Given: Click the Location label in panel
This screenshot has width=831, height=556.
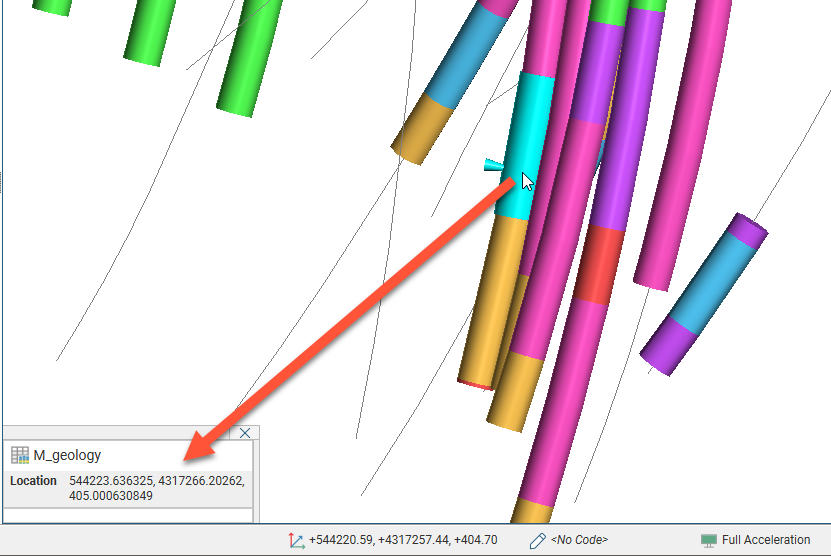Looking at the screenshot, I should (x=33, y=481).
